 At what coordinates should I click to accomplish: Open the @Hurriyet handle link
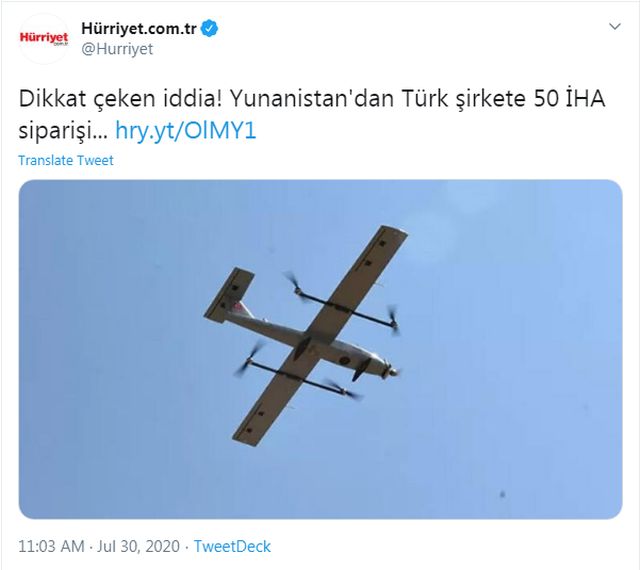tap(117, 49)
